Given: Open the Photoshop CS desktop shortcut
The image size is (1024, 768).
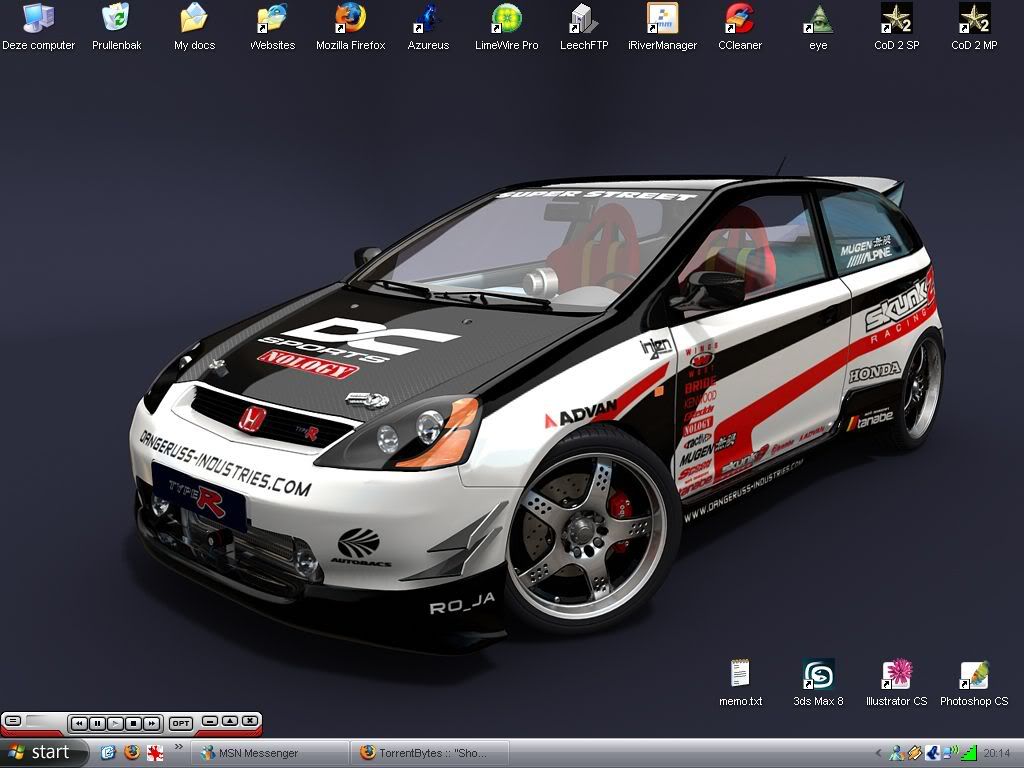Looking at the screenshot, I should pyautogui.click(x=973, y=676).
